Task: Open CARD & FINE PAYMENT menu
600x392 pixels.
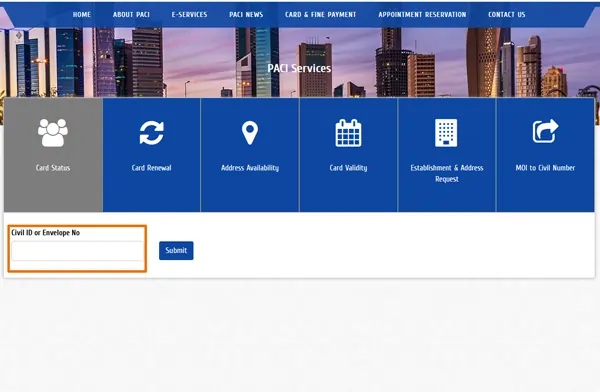Action: [x=321, y=15]
